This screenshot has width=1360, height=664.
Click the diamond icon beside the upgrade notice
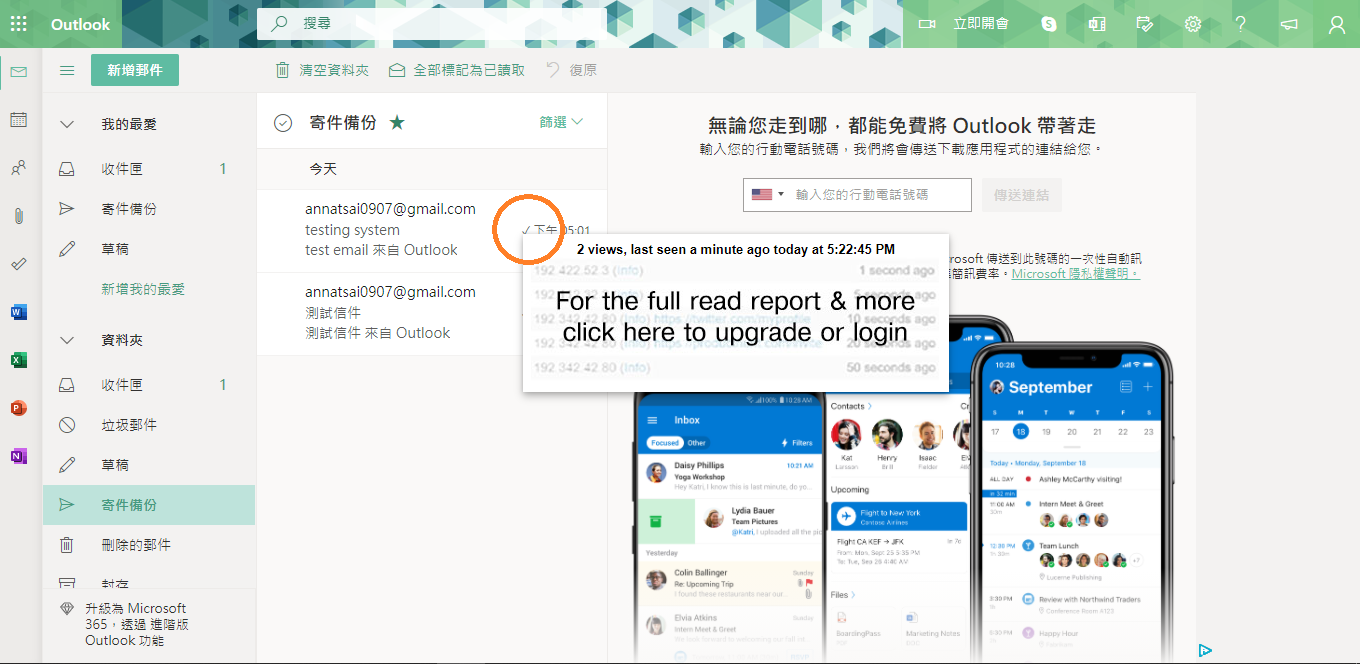tap(67, 608)
